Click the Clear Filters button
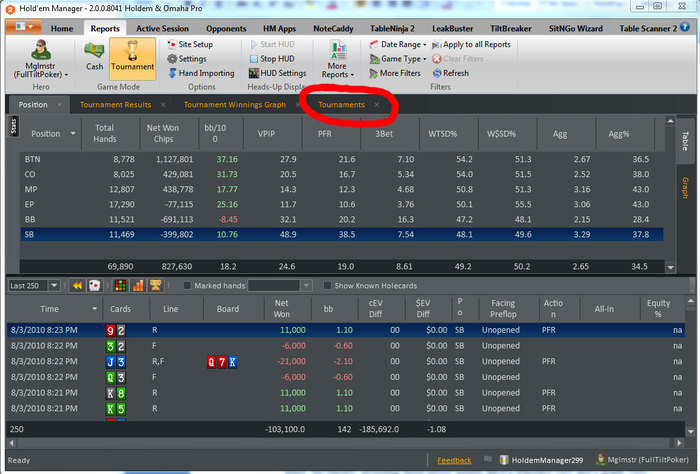The image size is (700, 474). tap(458, 58)
